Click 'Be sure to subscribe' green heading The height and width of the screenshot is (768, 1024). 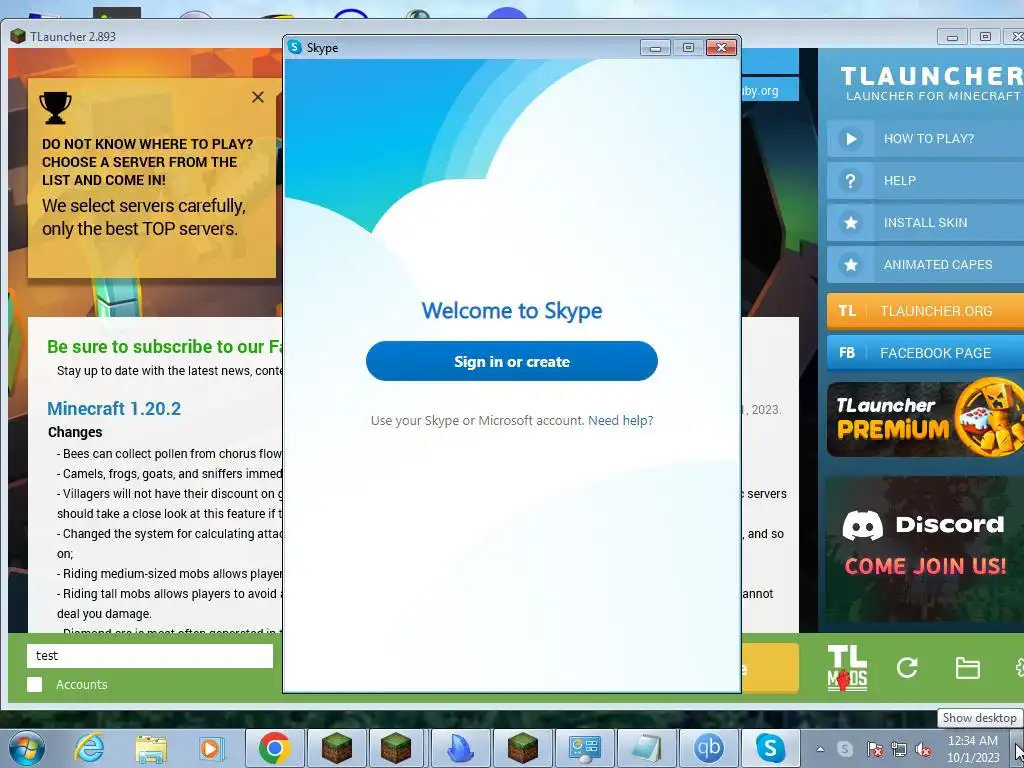pos(165,347)
